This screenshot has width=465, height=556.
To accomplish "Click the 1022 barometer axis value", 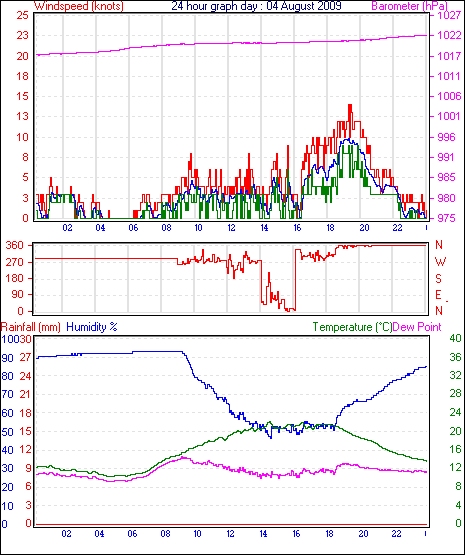I will coord(449,35).
